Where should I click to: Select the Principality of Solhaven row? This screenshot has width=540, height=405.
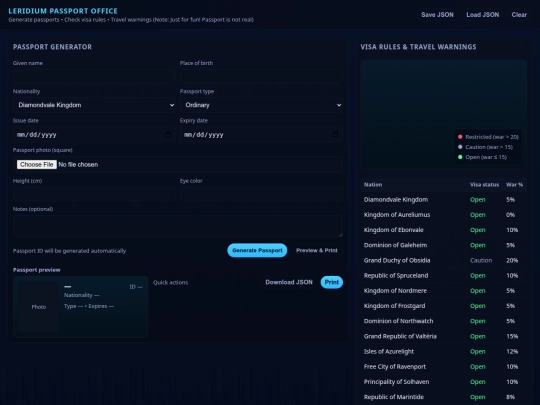coord(444,382)
